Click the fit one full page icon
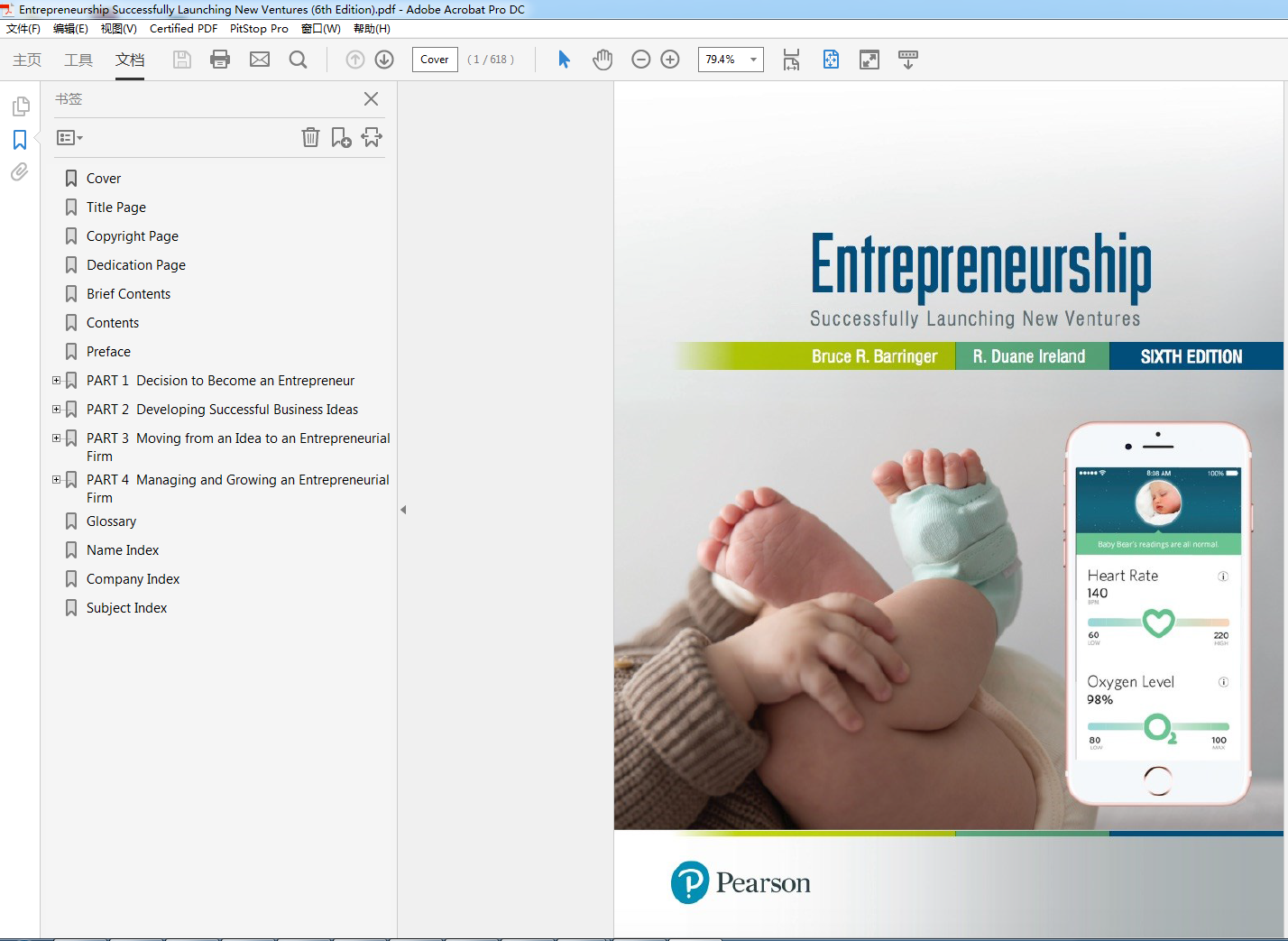1288x941 pixels. click(x=831, y=60)
